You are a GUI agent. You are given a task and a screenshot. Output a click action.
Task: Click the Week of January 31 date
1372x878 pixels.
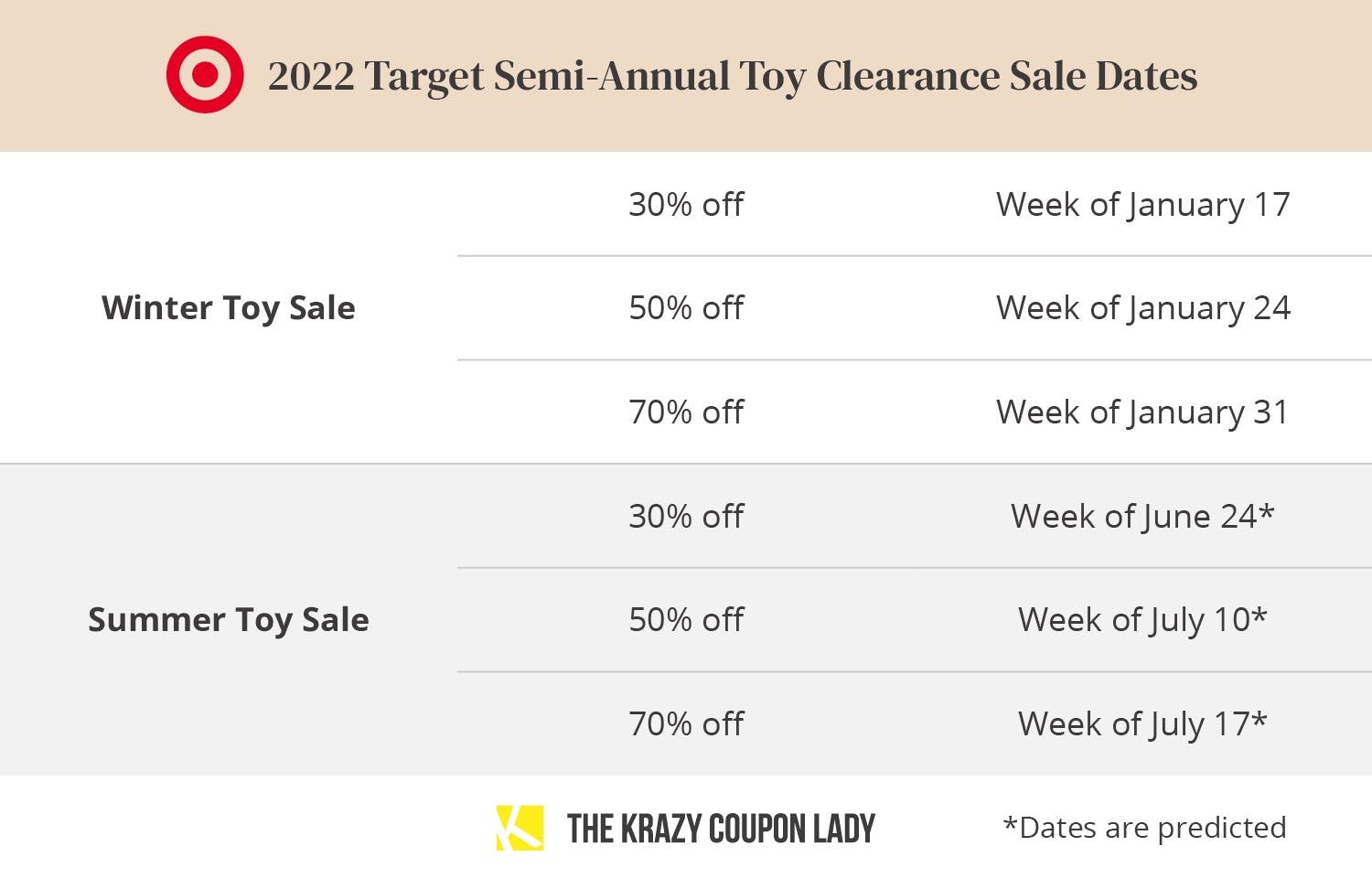[x=1142, y=413]
